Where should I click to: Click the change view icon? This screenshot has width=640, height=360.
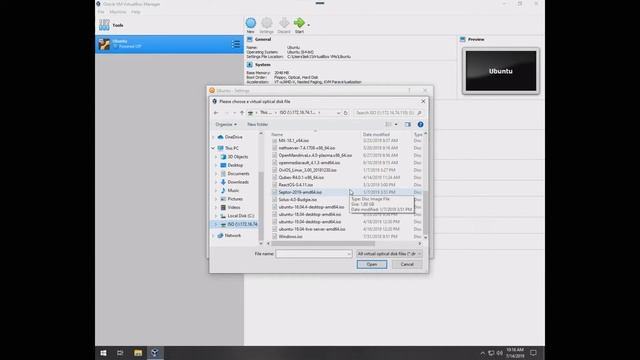point(388,124)
